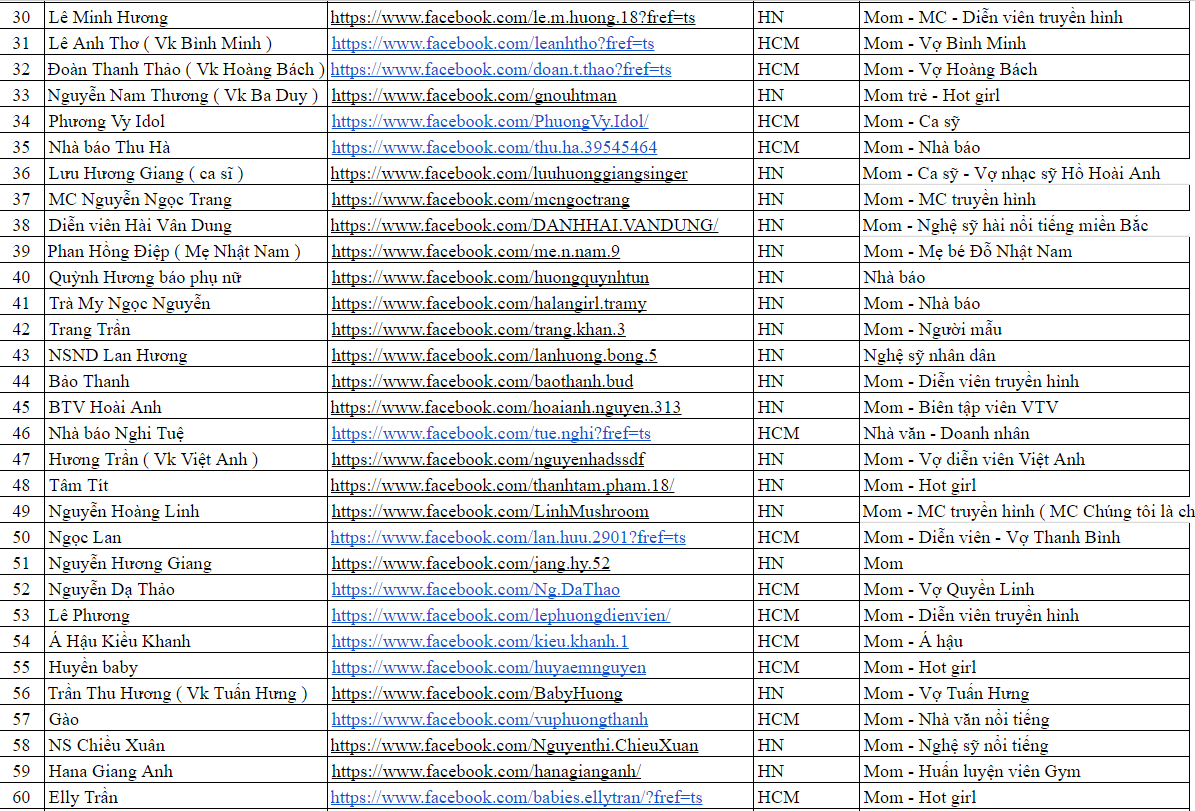Select the name cell Phương Vy Idol
1195x811 pixels.
tap(107, 121)
